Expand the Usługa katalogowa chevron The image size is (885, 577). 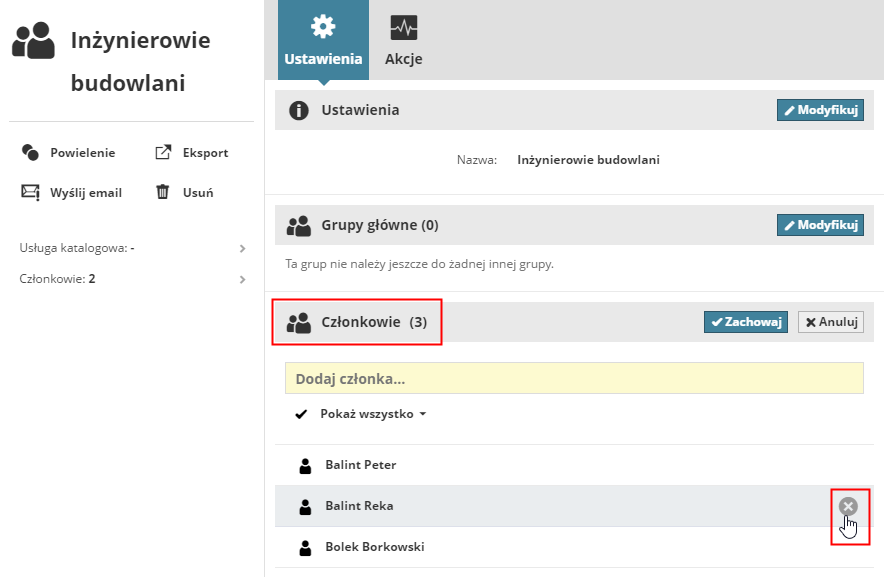pos(242,248)
